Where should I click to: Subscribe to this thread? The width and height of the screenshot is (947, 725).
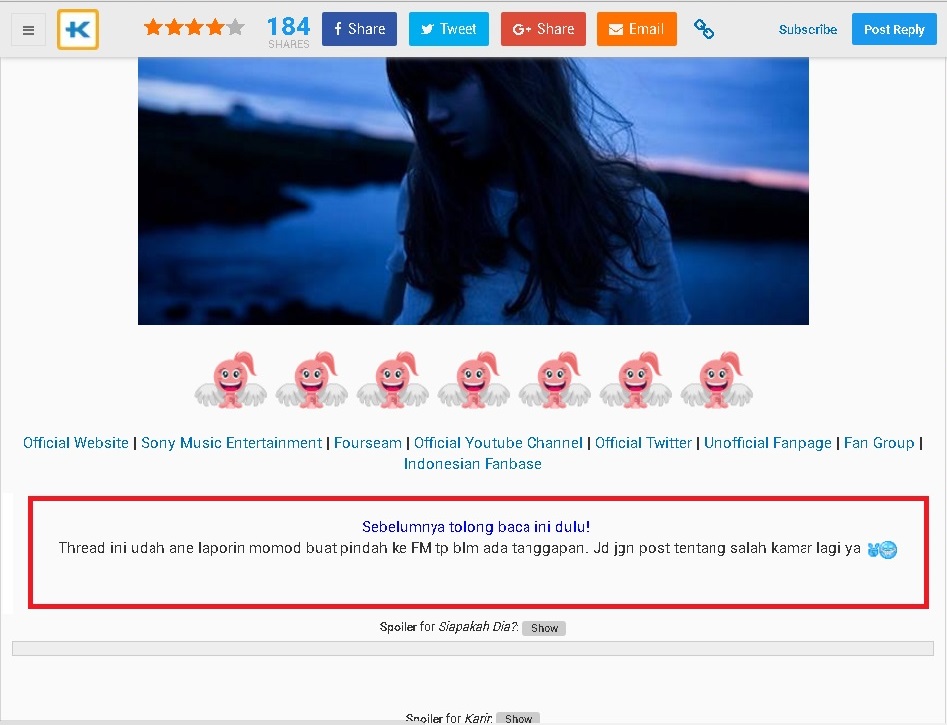tap(807, 30)
